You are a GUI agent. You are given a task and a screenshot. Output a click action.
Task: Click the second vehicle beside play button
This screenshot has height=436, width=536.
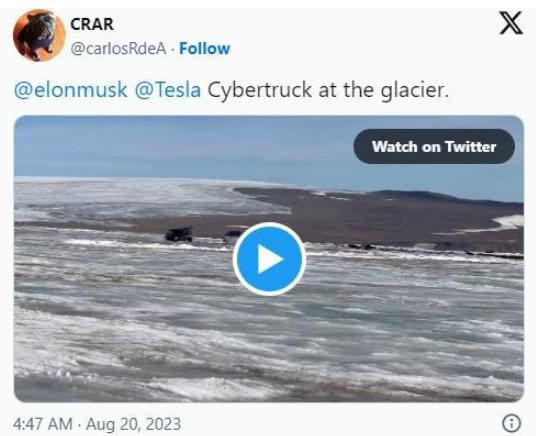click(x=232, y=235)
